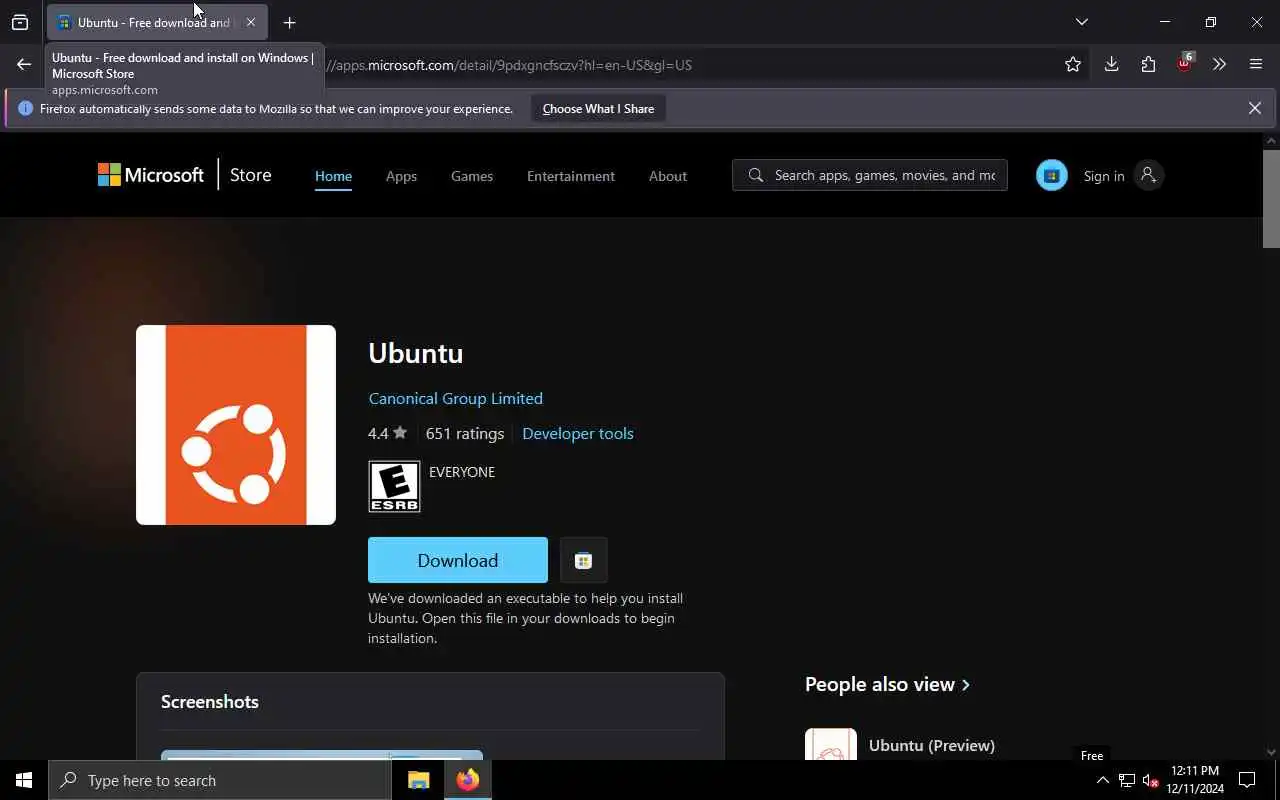Click the ESRB Everyone rating badge
This screenshot has width=1280, height=800.
(x=394, y=487)
